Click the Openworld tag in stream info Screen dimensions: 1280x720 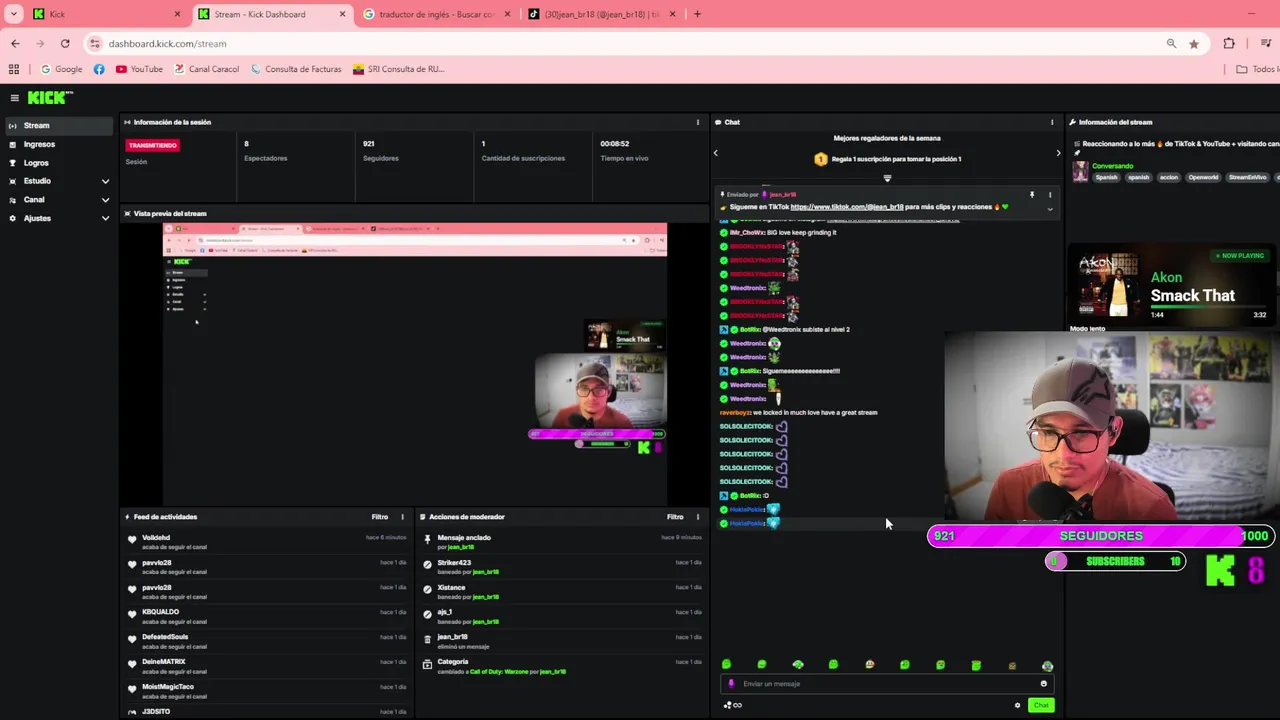[x=1203, y=177]
